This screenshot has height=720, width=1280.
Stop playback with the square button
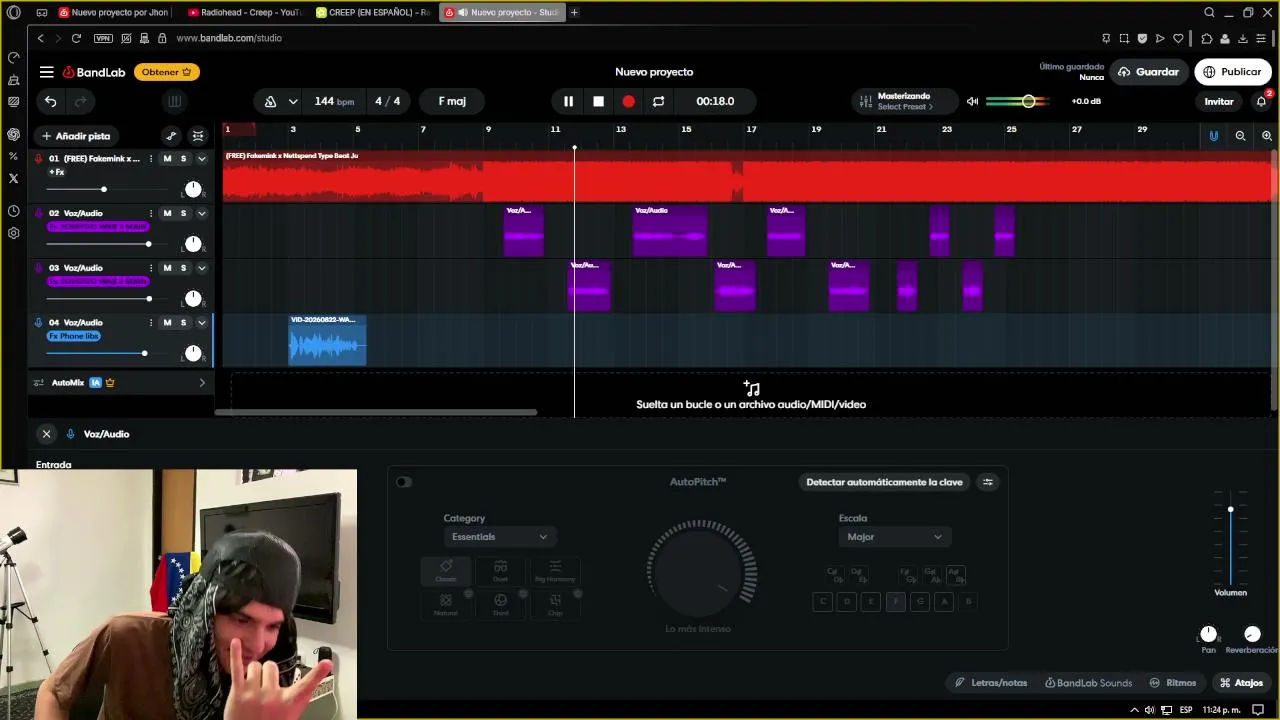pyautogui.click(x=598, y=101)
